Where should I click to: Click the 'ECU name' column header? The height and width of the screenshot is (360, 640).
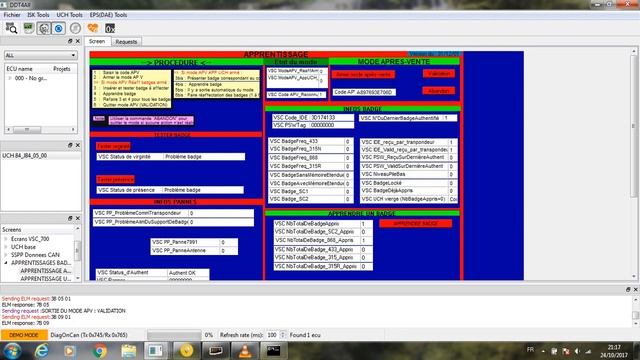click(x=20, y=69)
